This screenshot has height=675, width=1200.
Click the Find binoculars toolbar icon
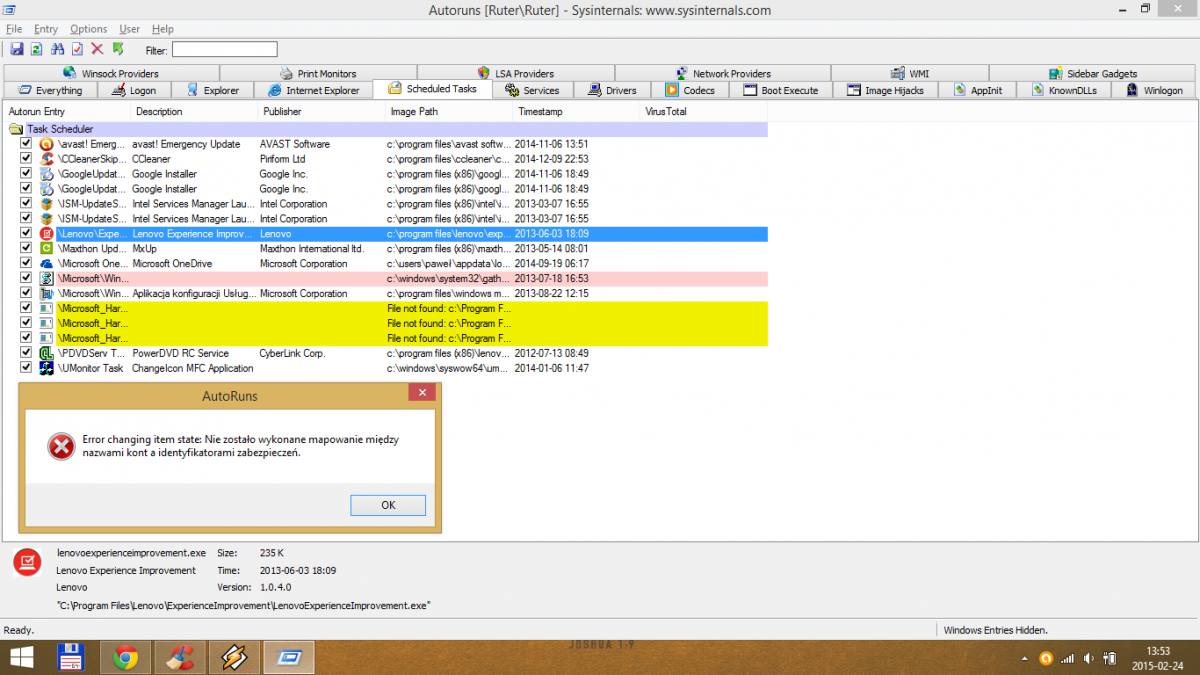(x=57, y=49)
